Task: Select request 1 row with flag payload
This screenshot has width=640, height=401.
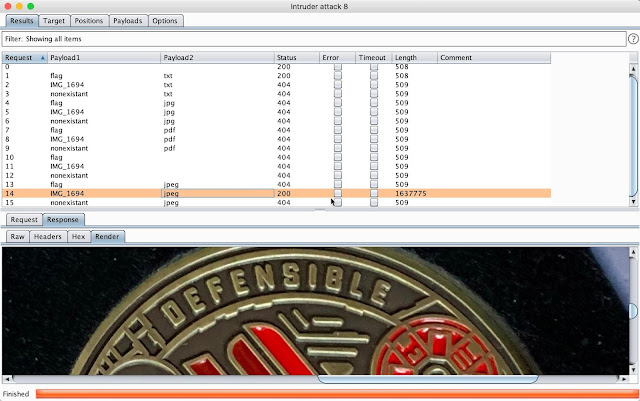Action: pos(276,76)
